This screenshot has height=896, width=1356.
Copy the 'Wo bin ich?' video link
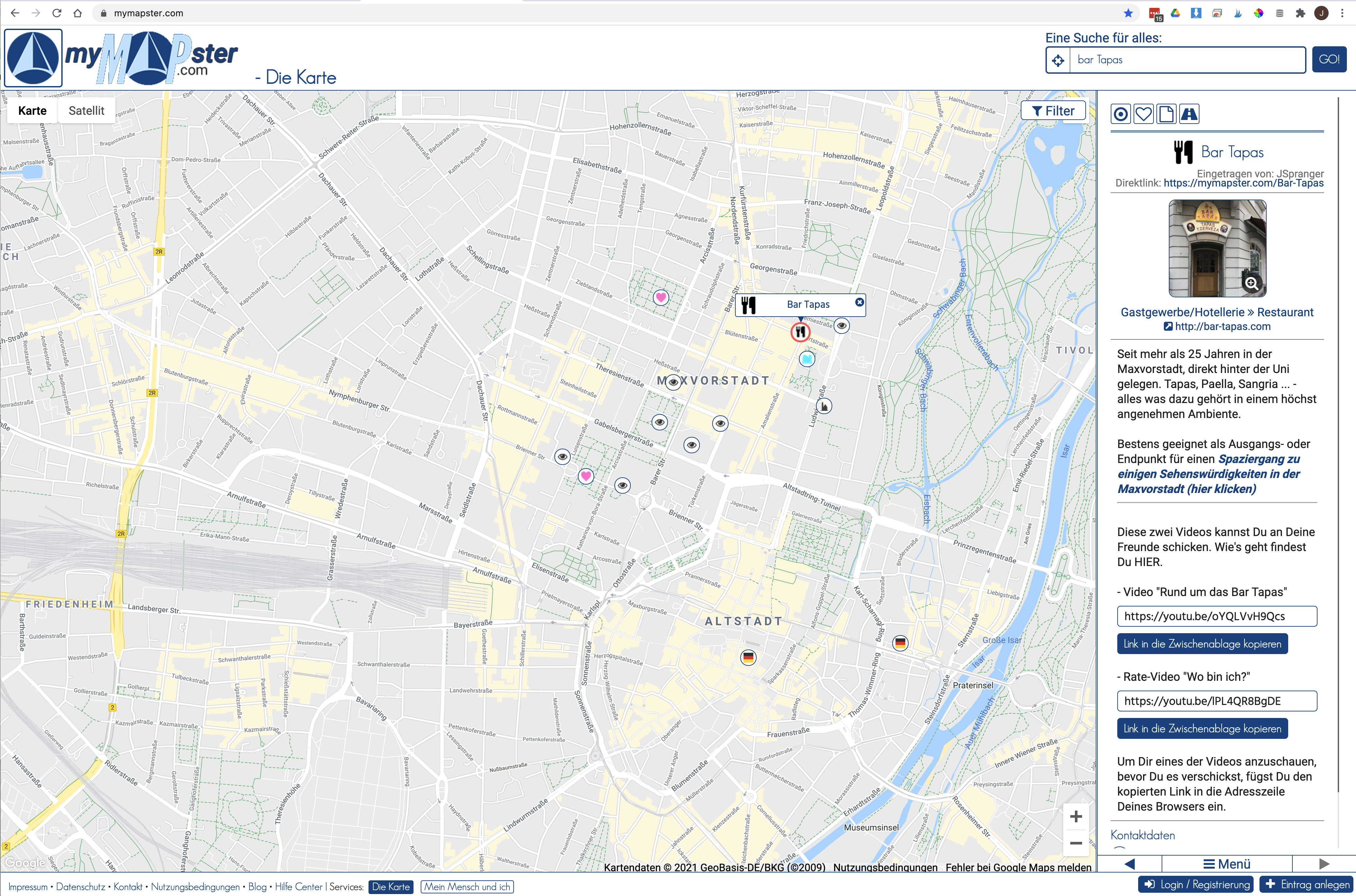click(1202, 729)
